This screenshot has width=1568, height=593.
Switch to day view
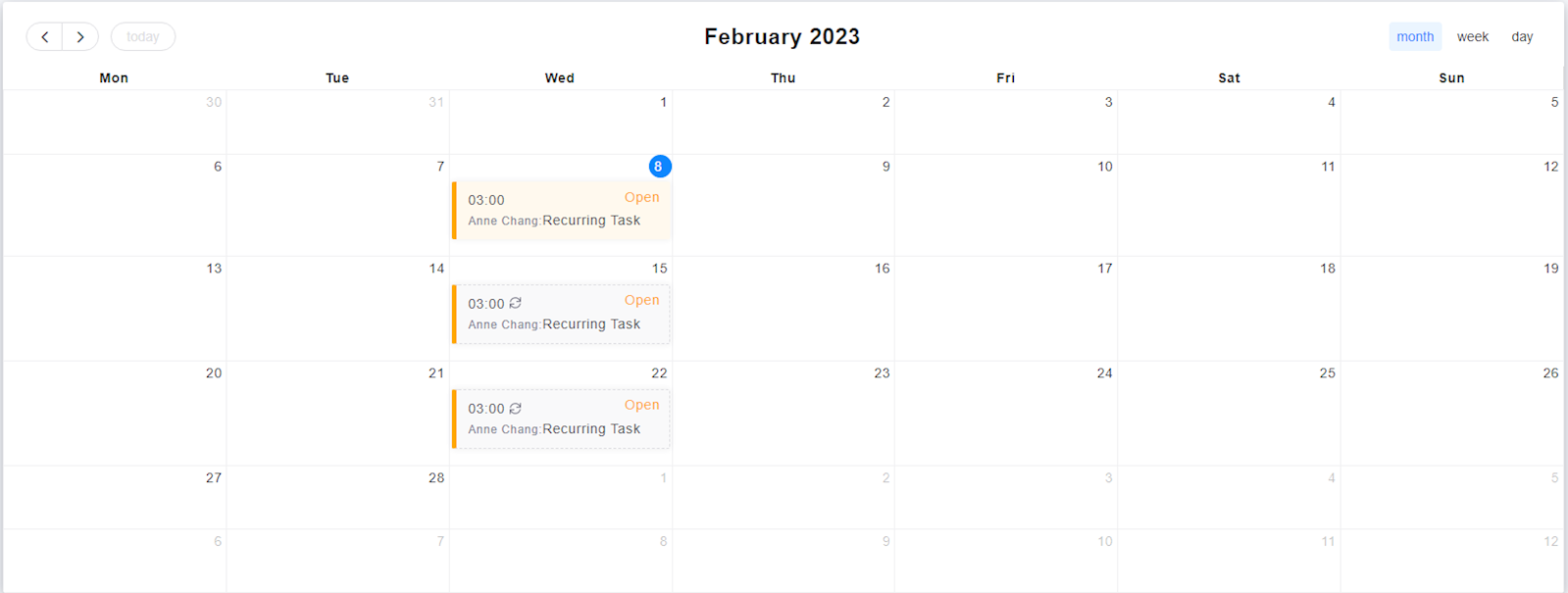coord(1522,36)
